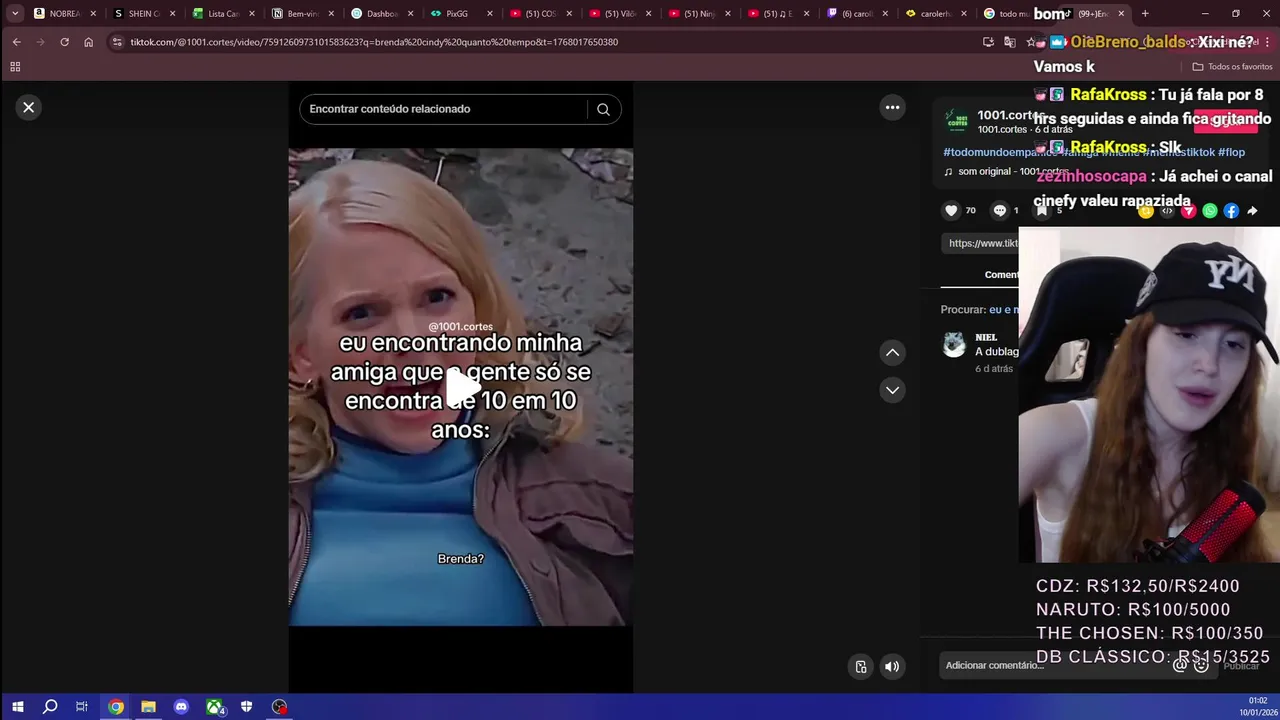Open the tab search dropdown arrow

coord(15,14)
